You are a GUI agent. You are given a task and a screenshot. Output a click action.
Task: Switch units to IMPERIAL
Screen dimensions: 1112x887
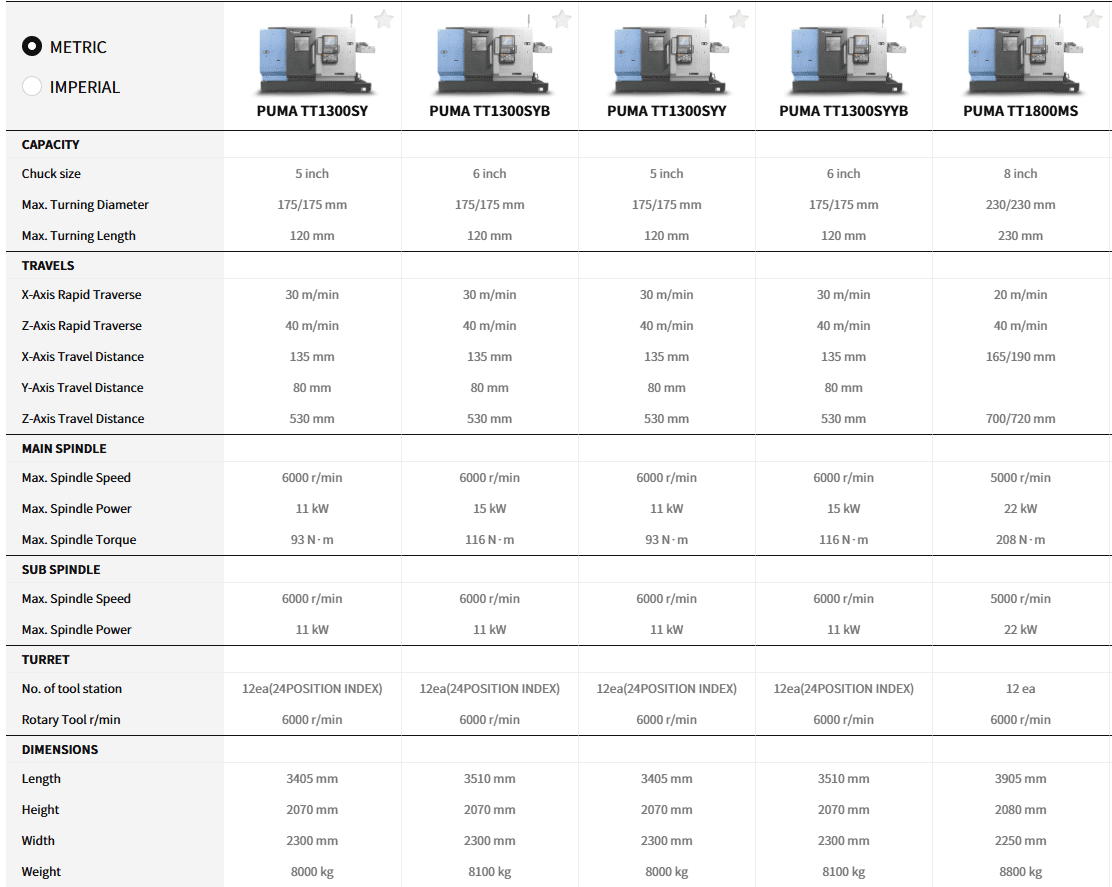[32, 87]
